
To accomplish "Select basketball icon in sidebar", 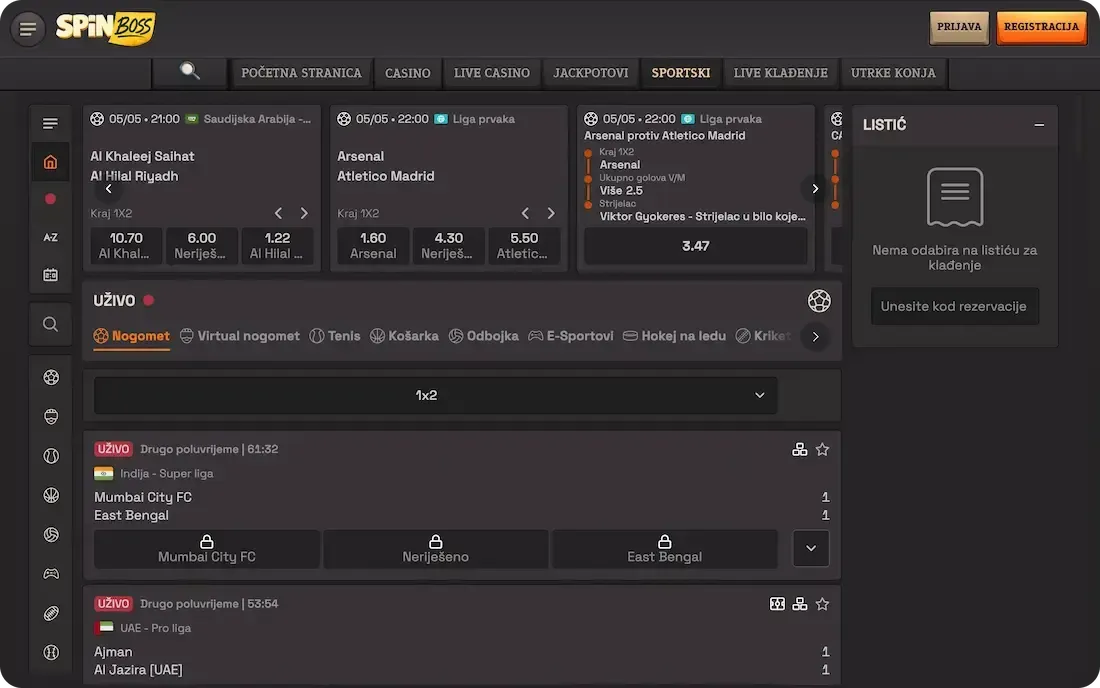I will pyautogui.click(x=51, y=495).
